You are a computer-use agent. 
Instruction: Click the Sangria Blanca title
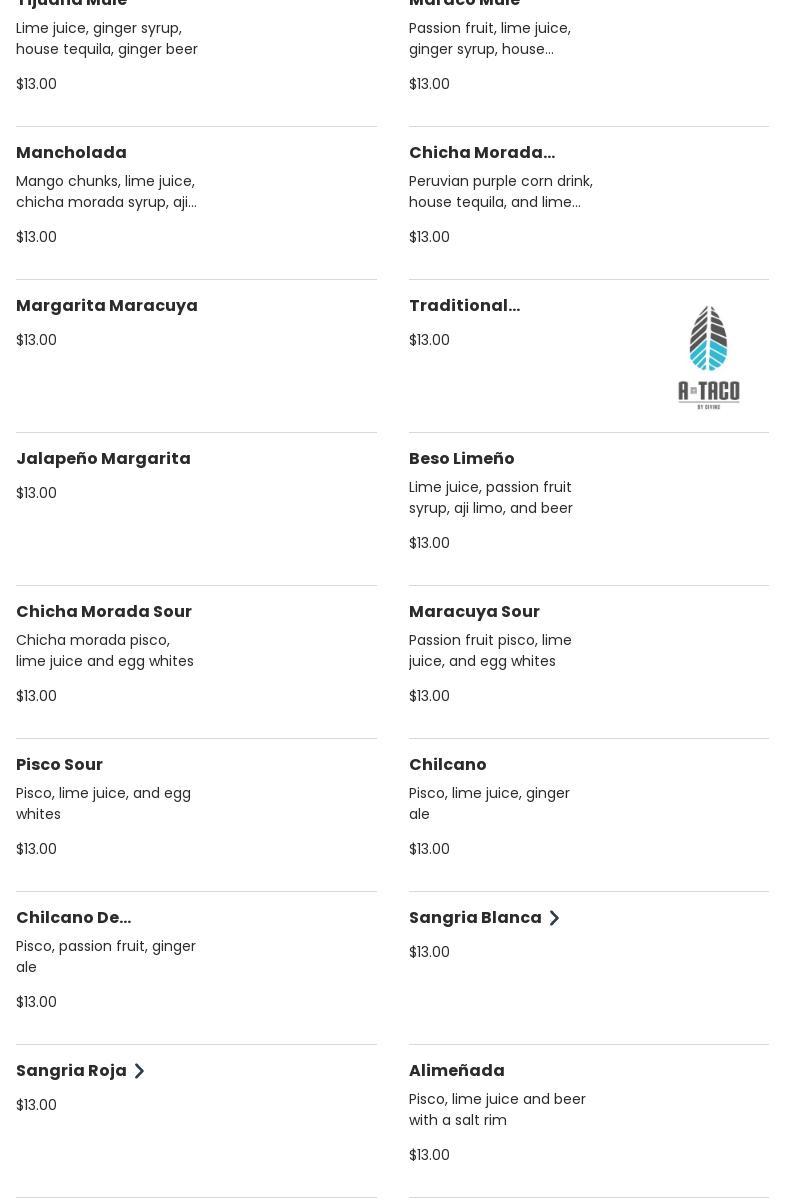(475, 918)
